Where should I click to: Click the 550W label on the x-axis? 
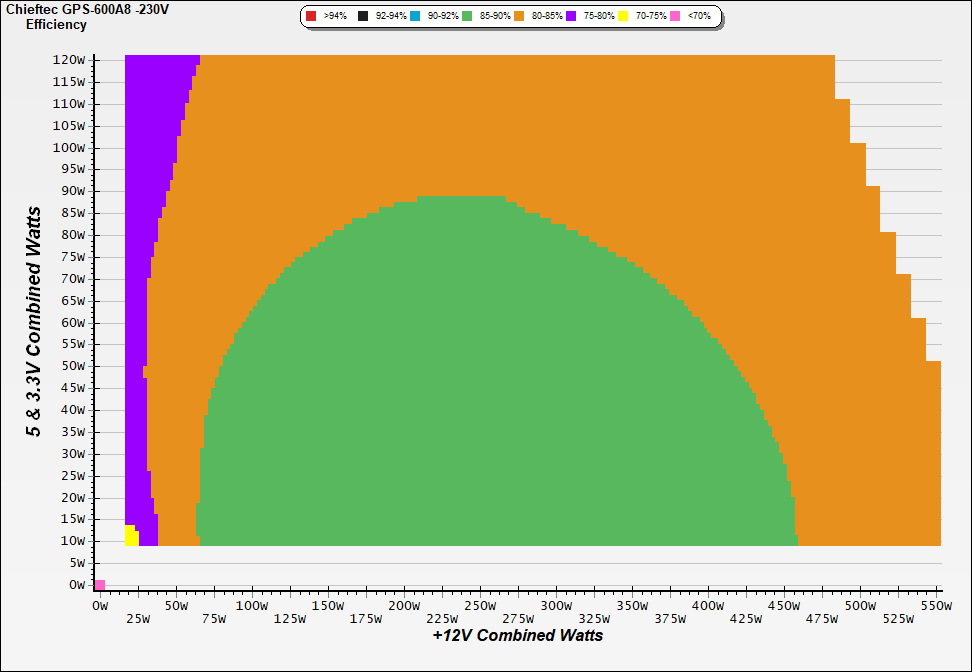tap(935, 606)
